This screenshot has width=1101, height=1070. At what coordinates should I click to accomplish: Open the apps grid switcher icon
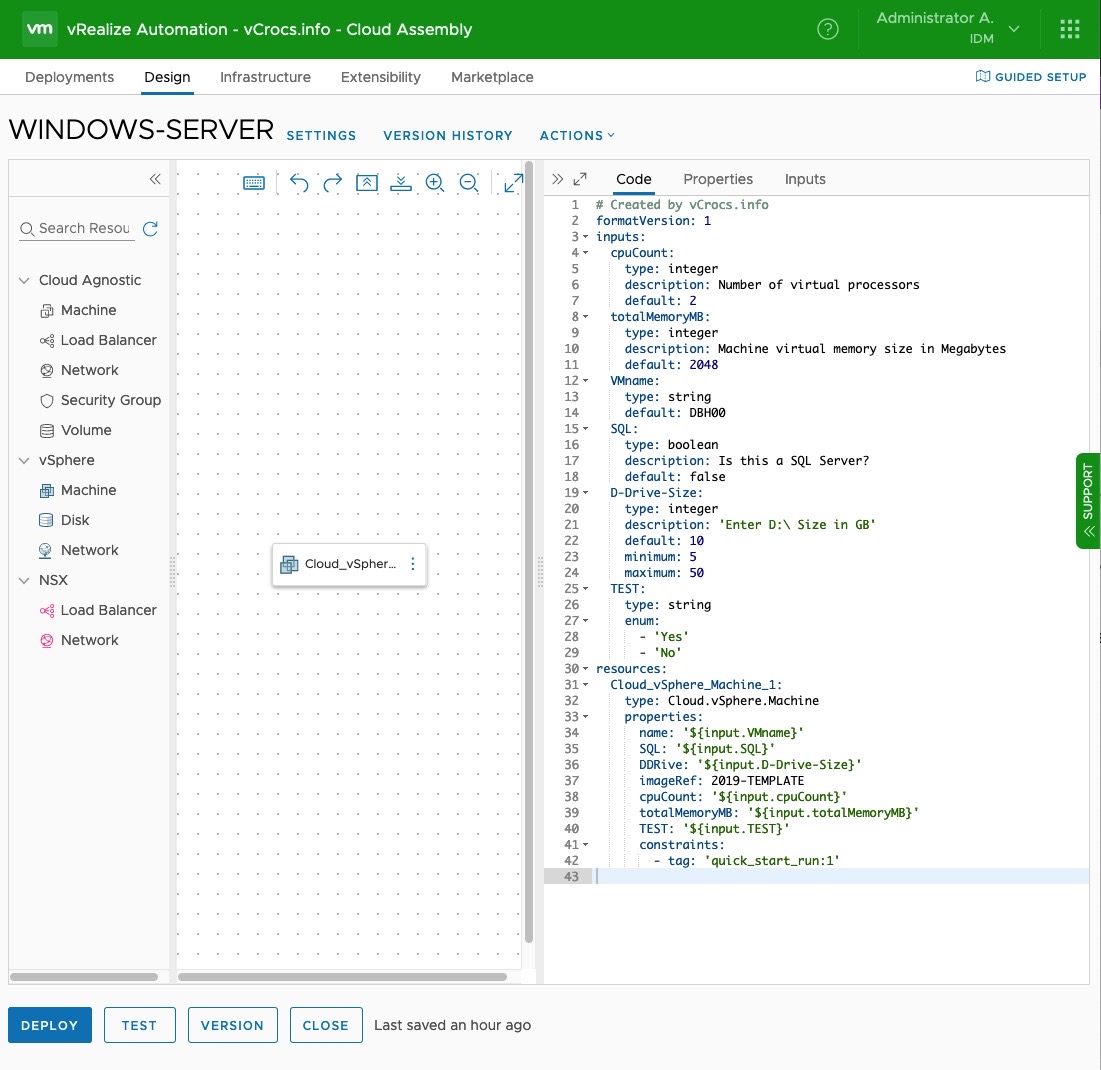[x=1070, y=29]
